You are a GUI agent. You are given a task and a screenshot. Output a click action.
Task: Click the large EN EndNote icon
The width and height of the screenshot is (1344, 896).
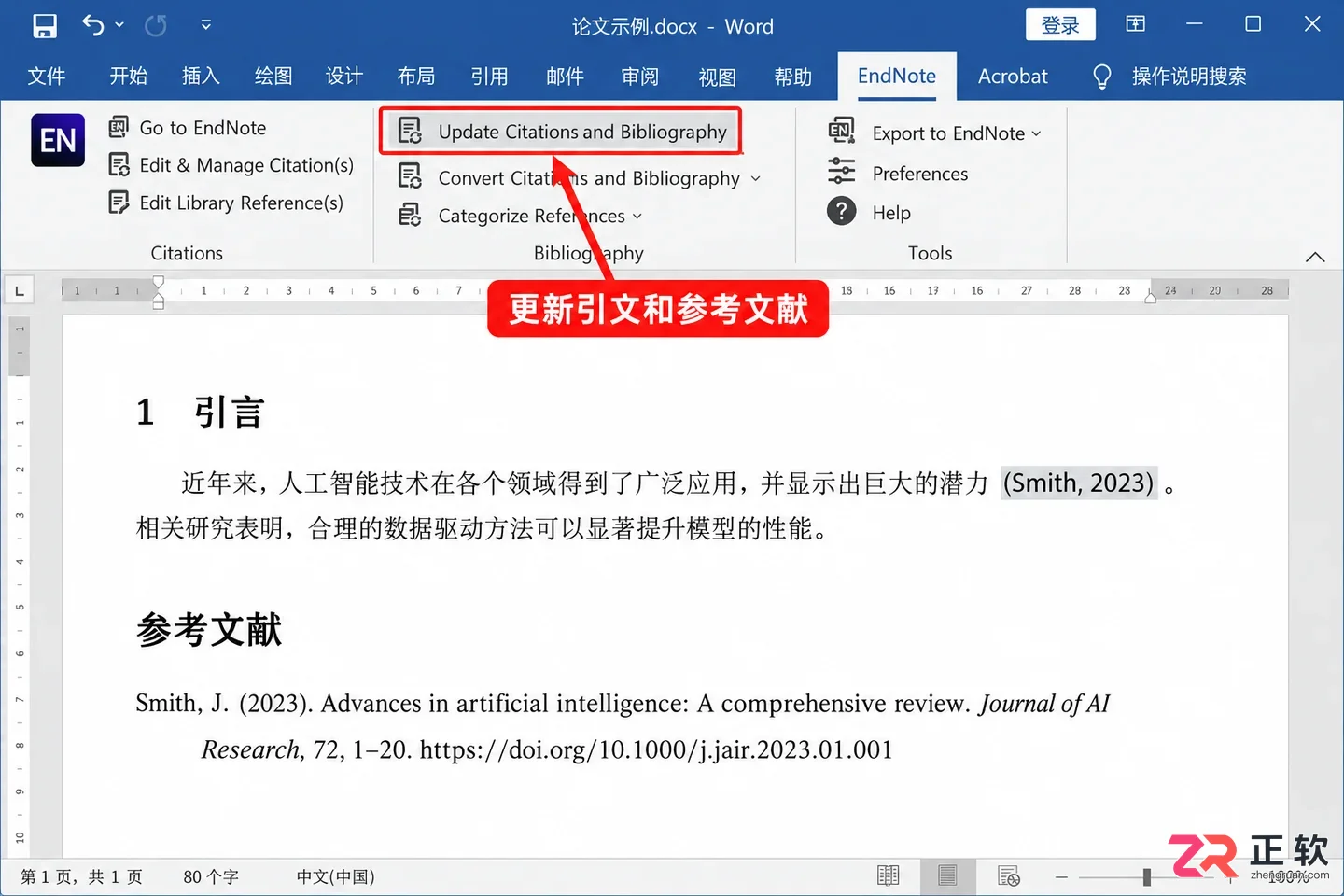click(x=58, y=140)
